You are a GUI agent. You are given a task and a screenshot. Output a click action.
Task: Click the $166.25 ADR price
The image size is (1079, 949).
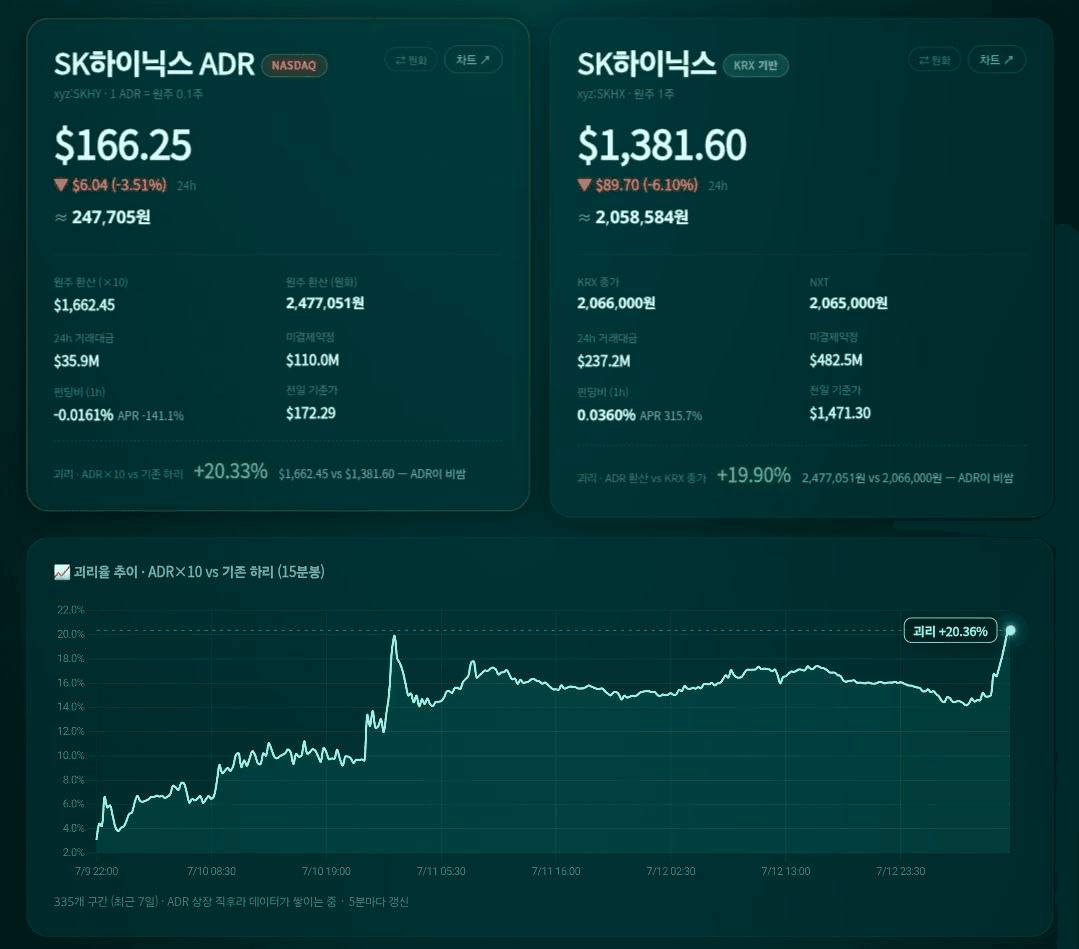point(123,145)
